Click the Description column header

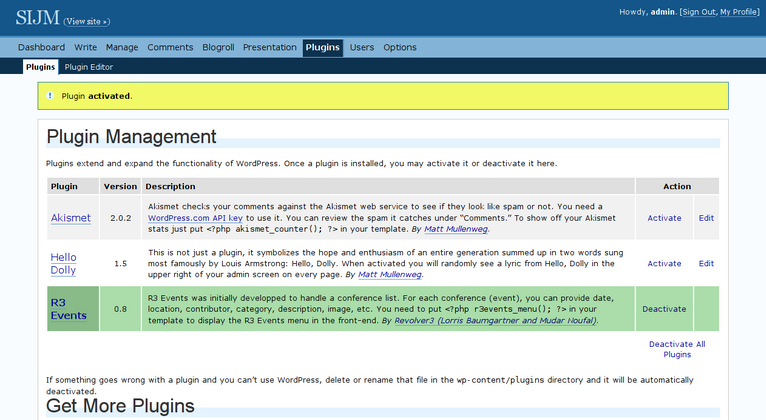tap(388, 186)
